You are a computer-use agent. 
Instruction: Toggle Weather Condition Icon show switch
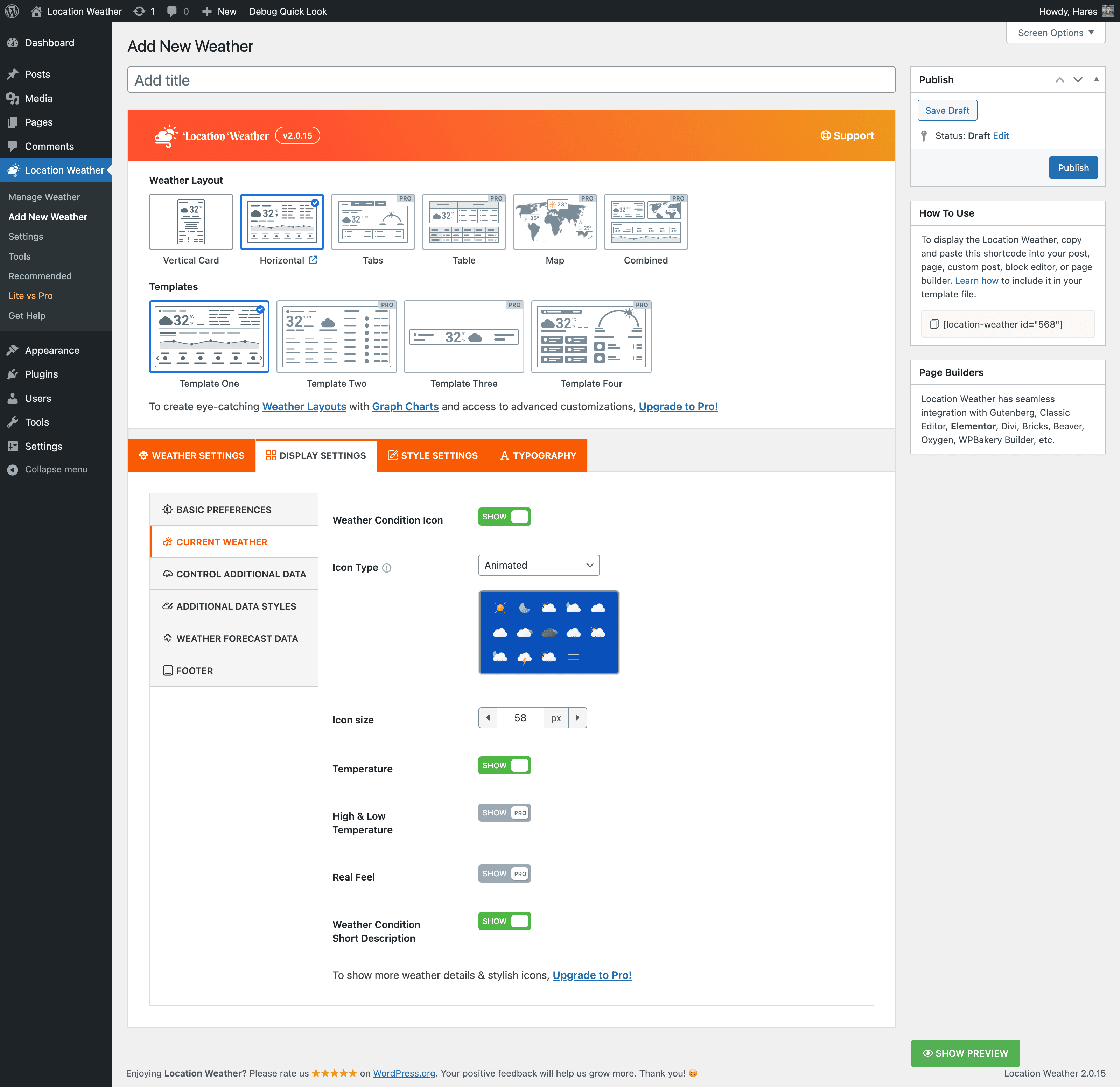pos(504,517)
